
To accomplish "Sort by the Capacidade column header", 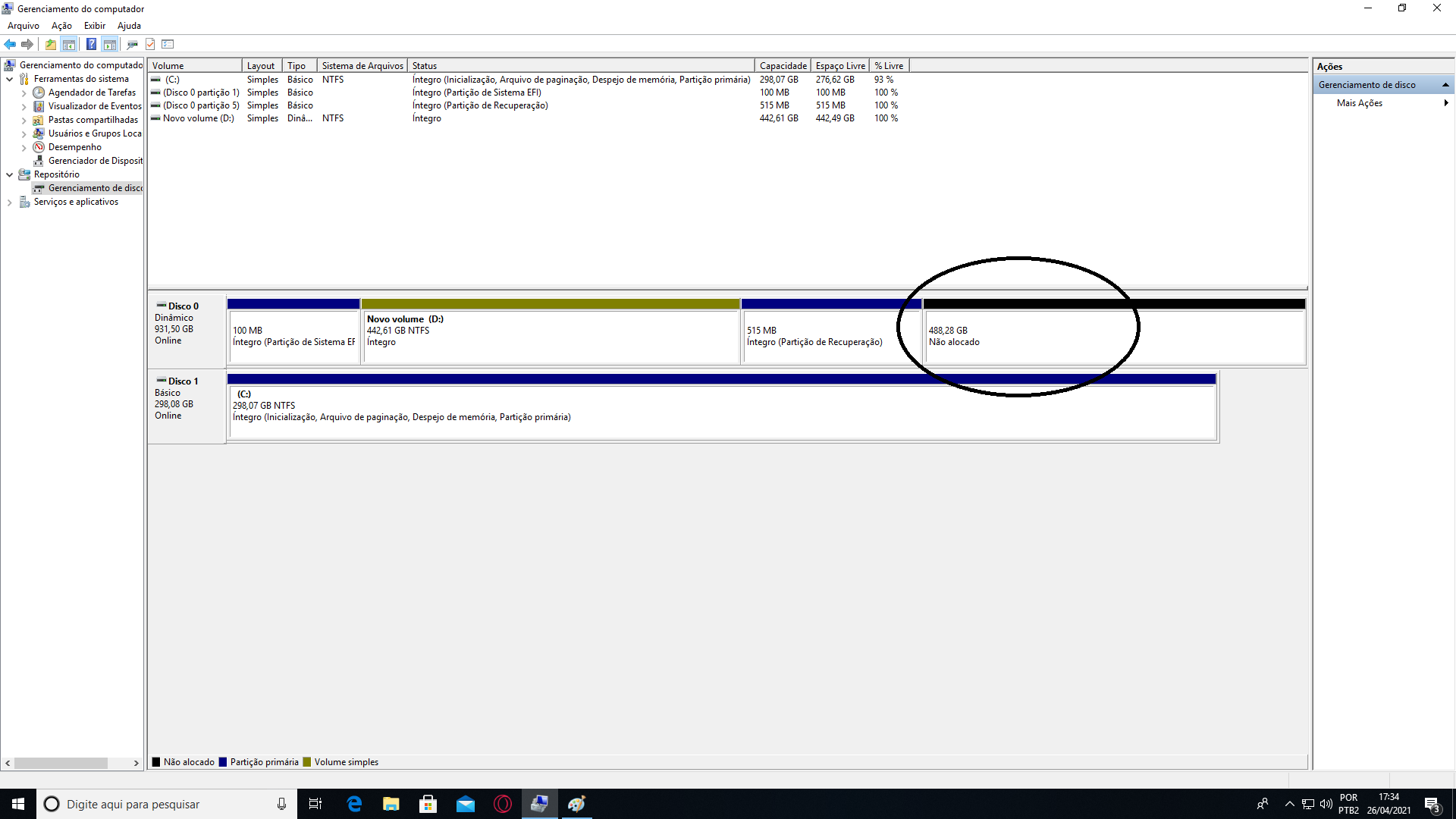I will (783, 66).
